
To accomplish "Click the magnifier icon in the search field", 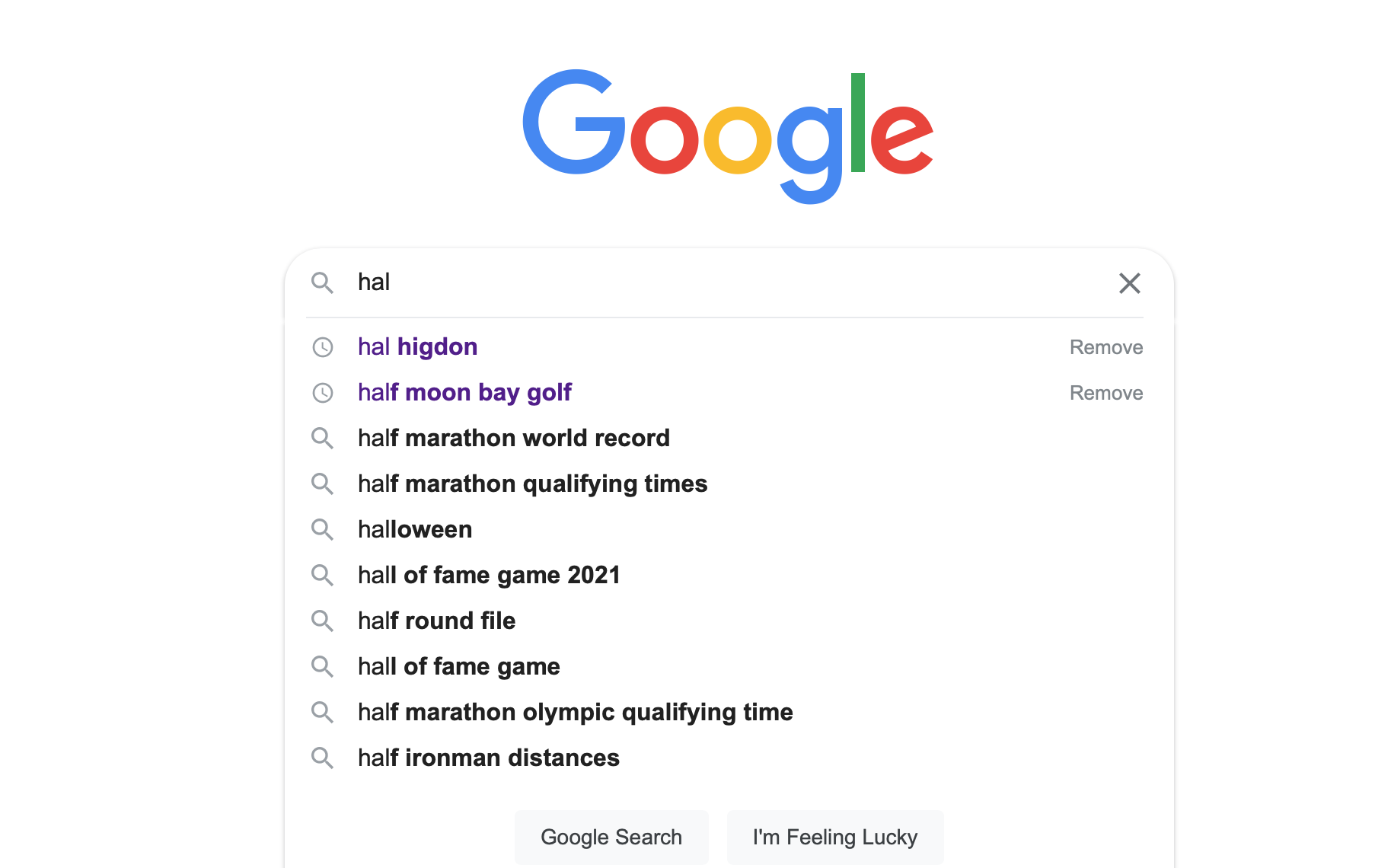I will click(x=322, y=283).
